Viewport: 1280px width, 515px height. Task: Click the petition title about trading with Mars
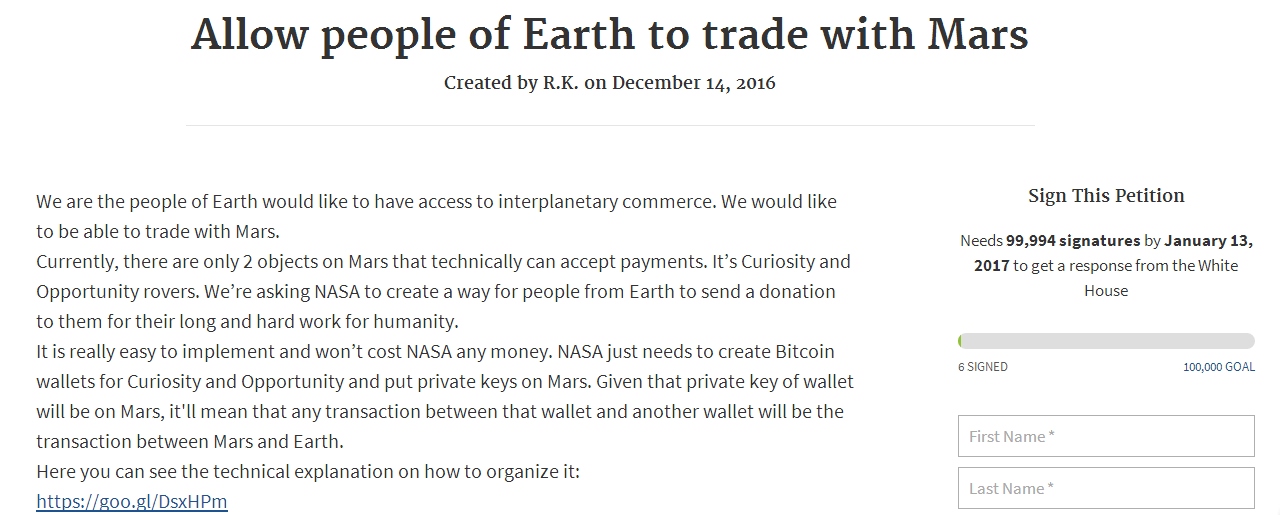point(609,34)
